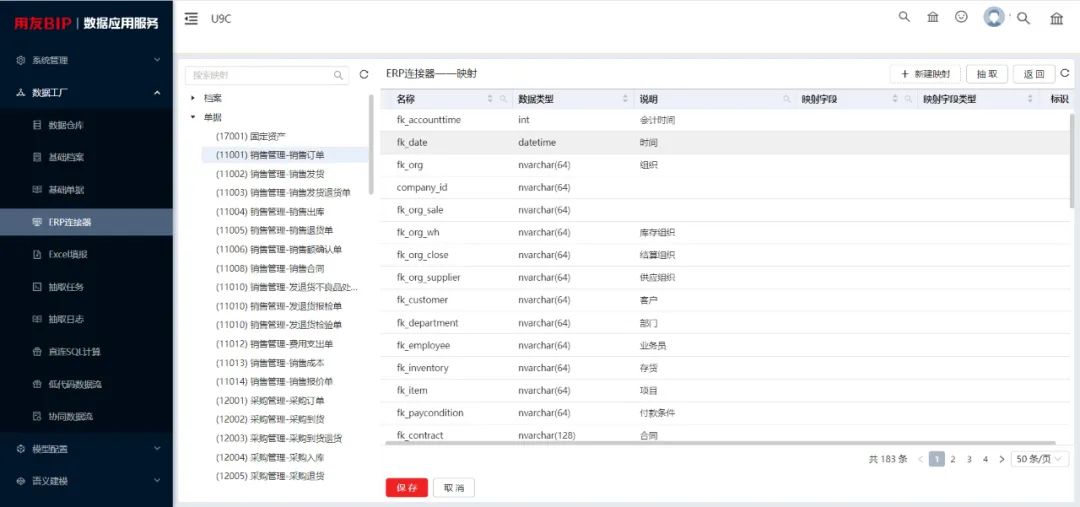Collapse the 数据工厂 menu chevron
The image size is (1080, 507).
pos(157,92)
